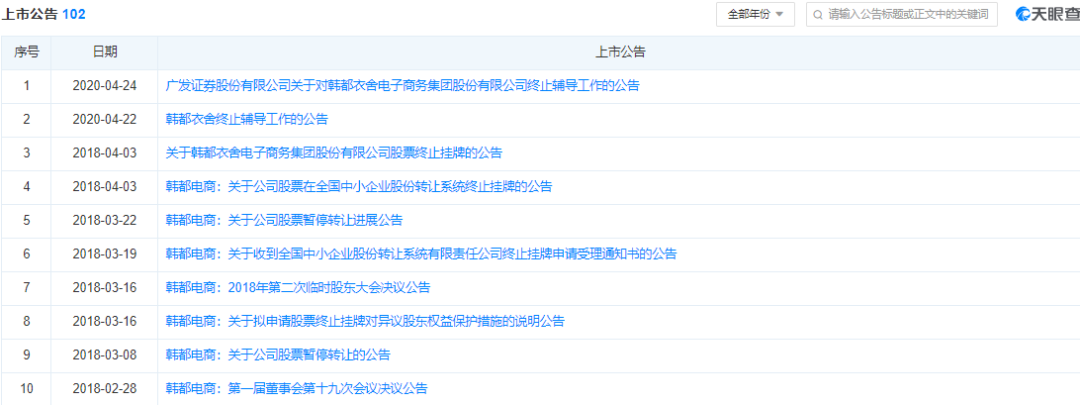Click the 天眼查 logo icon

[1024, 14]
